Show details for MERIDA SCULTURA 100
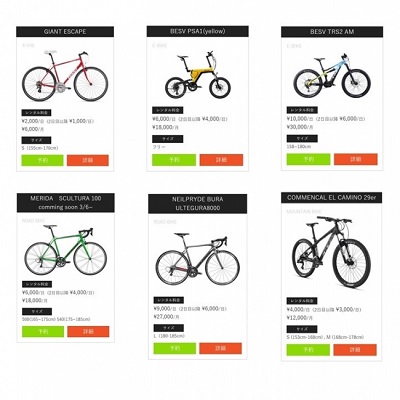This screenshot has height=400, width=400. click(x=88, y=332)
